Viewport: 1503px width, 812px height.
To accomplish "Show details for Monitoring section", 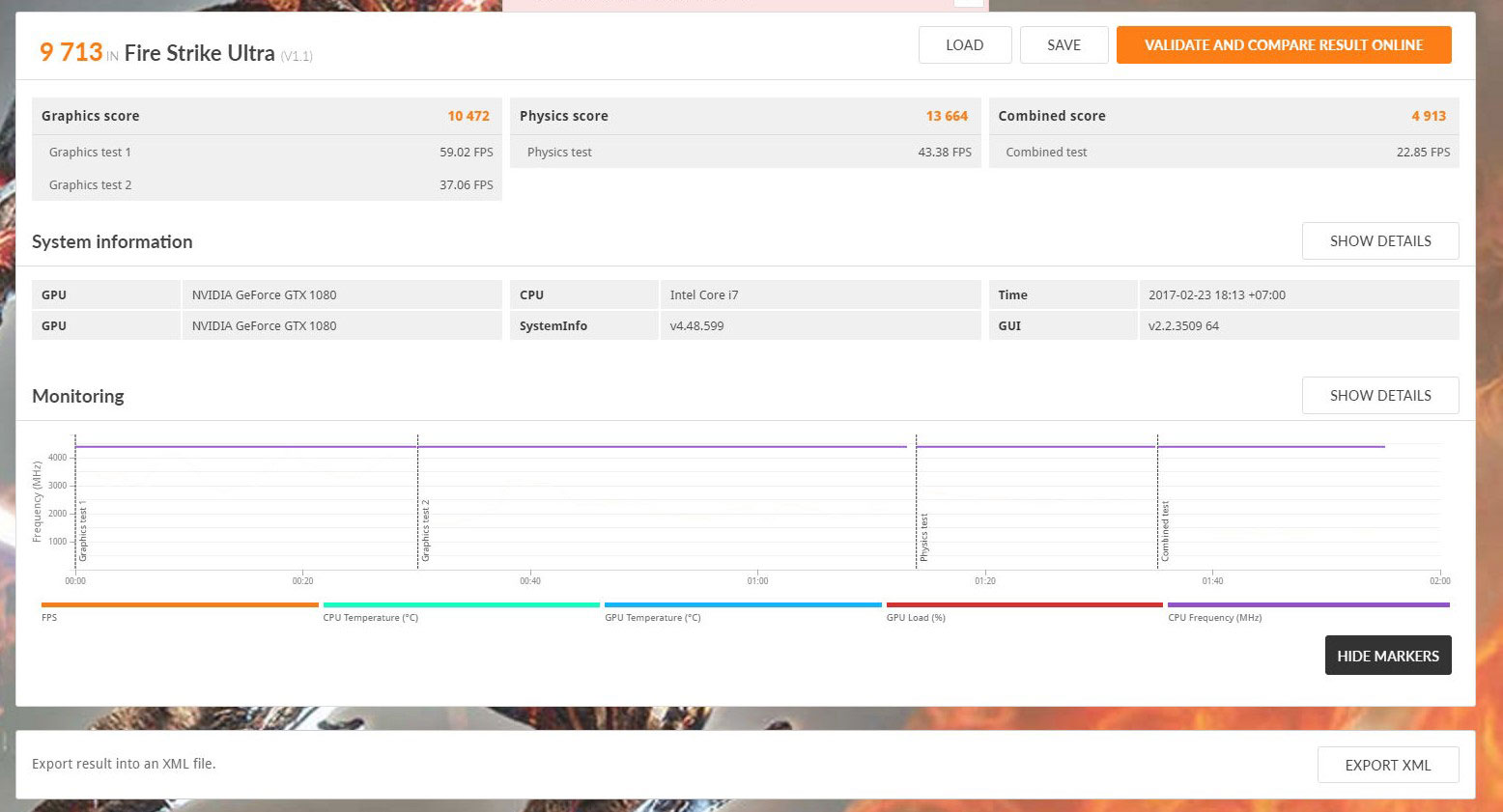I will [x=1379, y=396].
